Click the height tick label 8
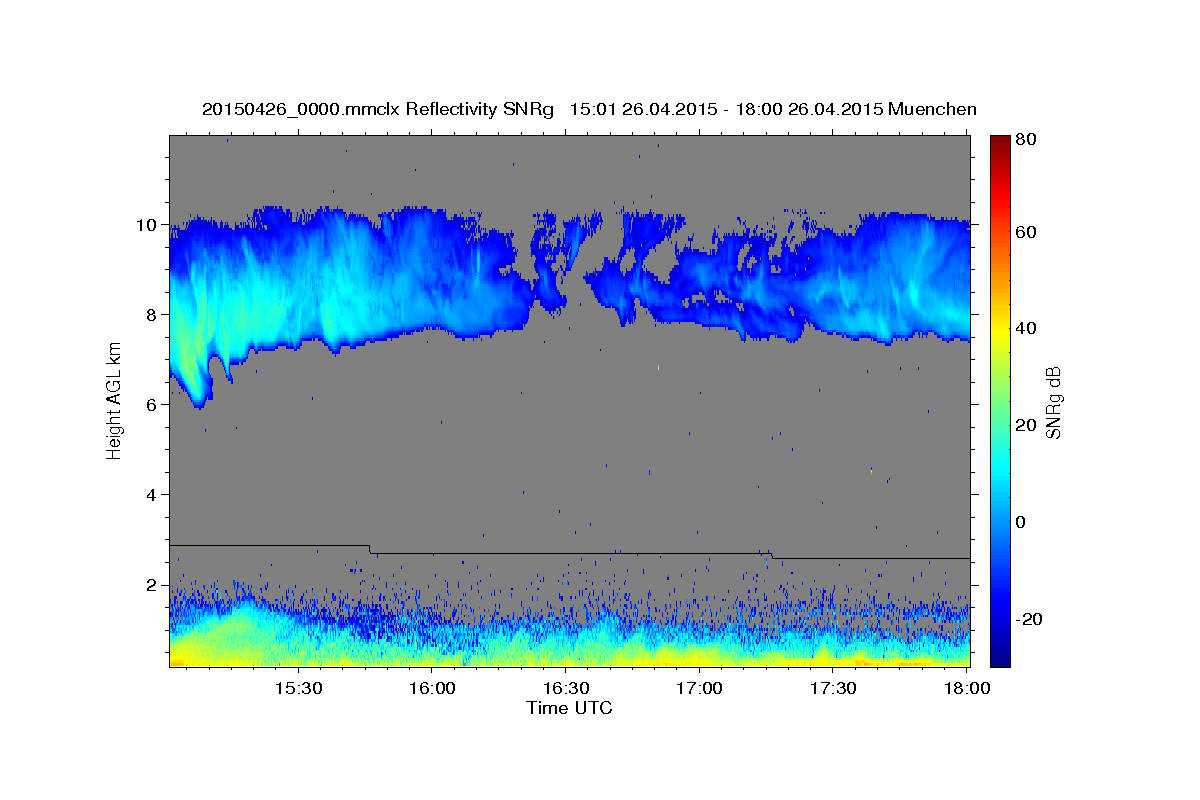The height and width of the screenshot is (800, 1200). tap(154, 315)
